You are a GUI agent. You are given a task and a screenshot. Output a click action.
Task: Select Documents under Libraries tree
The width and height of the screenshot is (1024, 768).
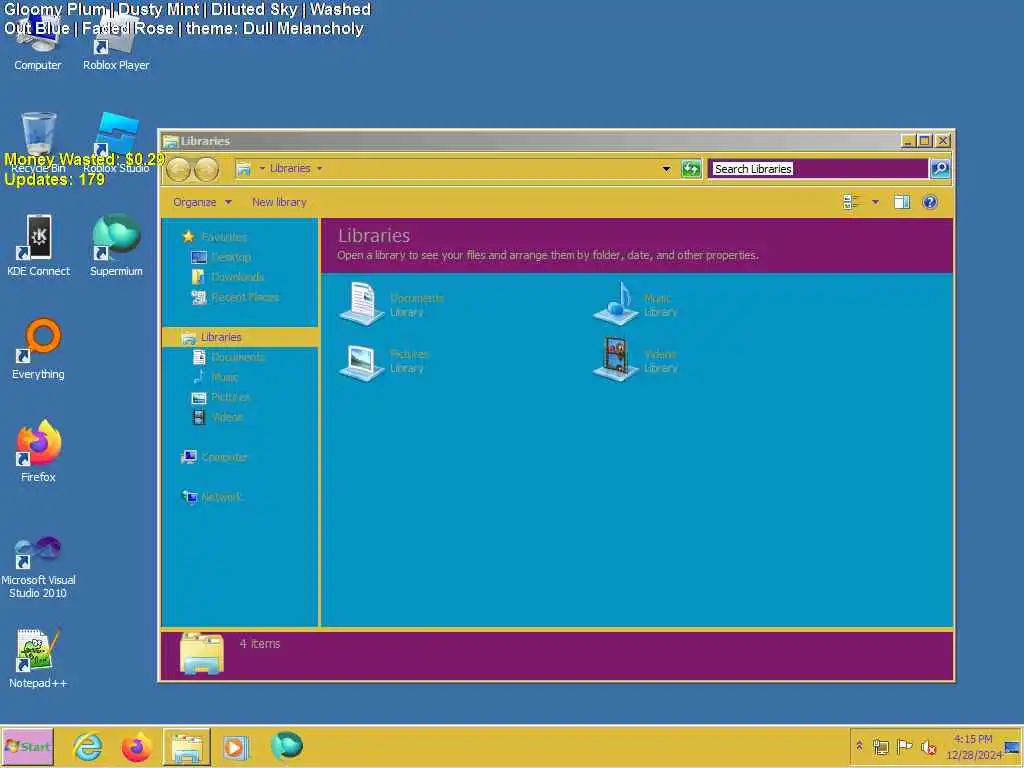tap(237, 357)
